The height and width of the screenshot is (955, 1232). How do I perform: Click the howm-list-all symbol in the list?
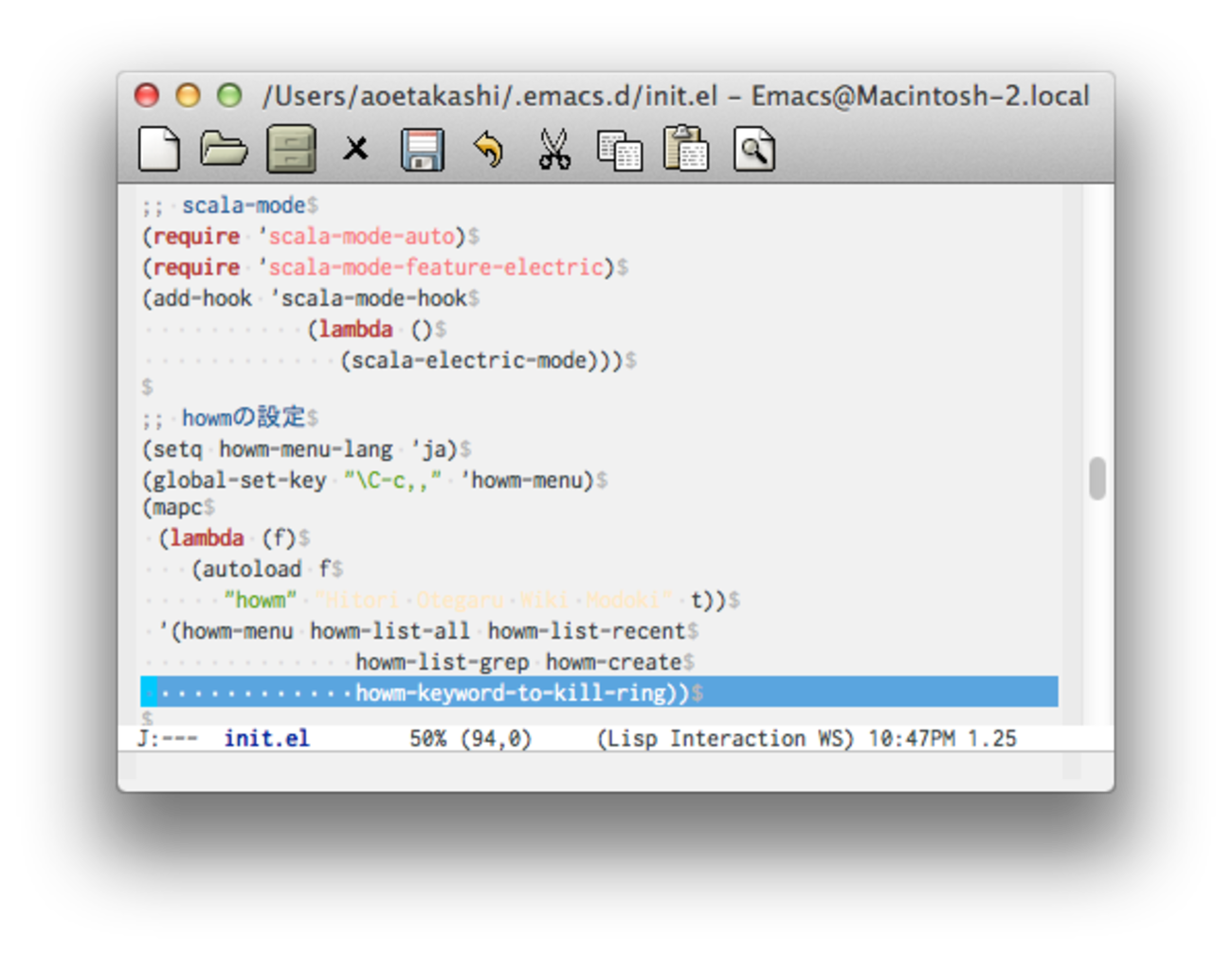click(390, 631)
